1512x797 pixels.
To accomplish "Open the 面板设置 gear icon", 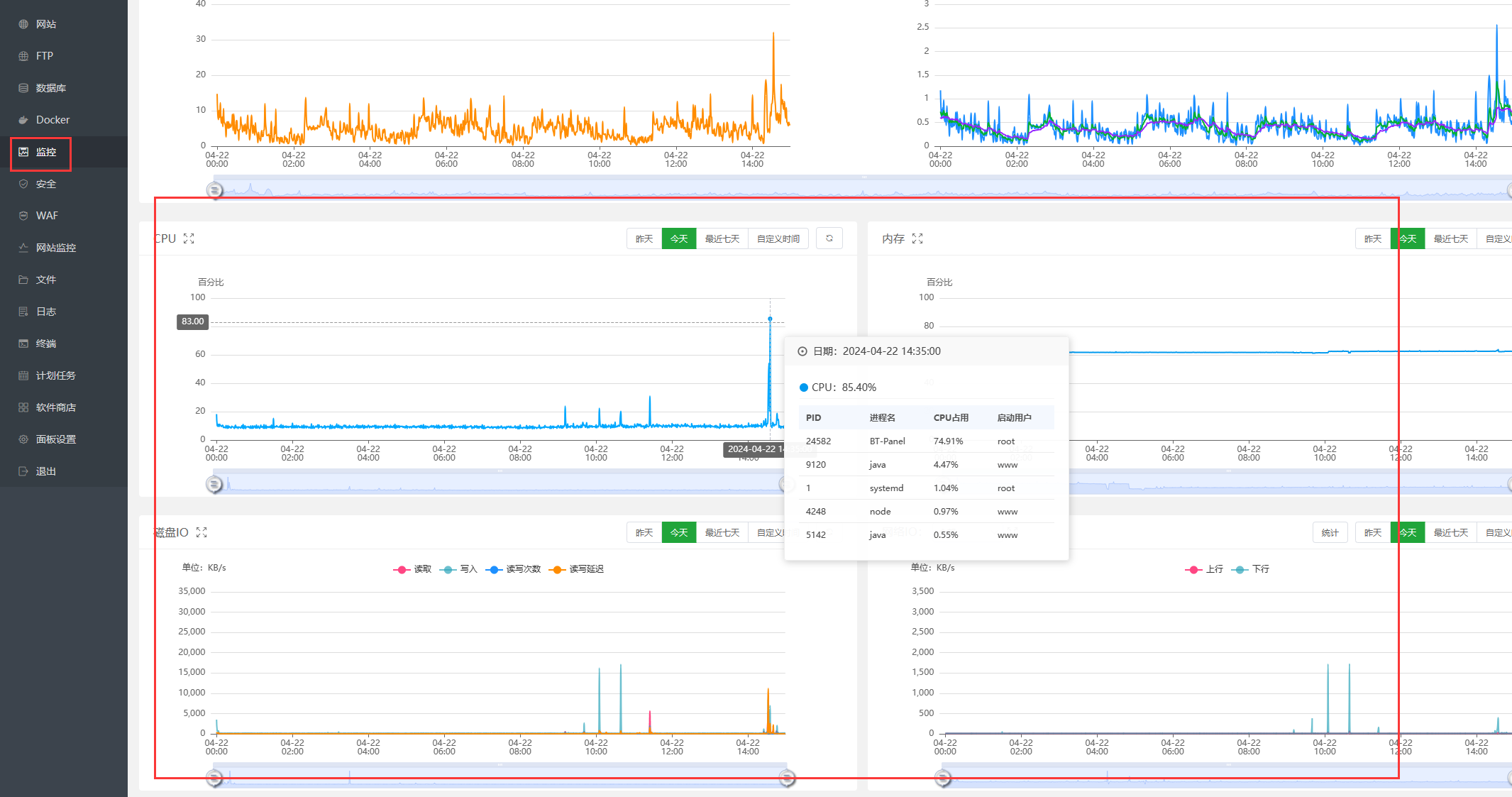I will coord(23,439).
